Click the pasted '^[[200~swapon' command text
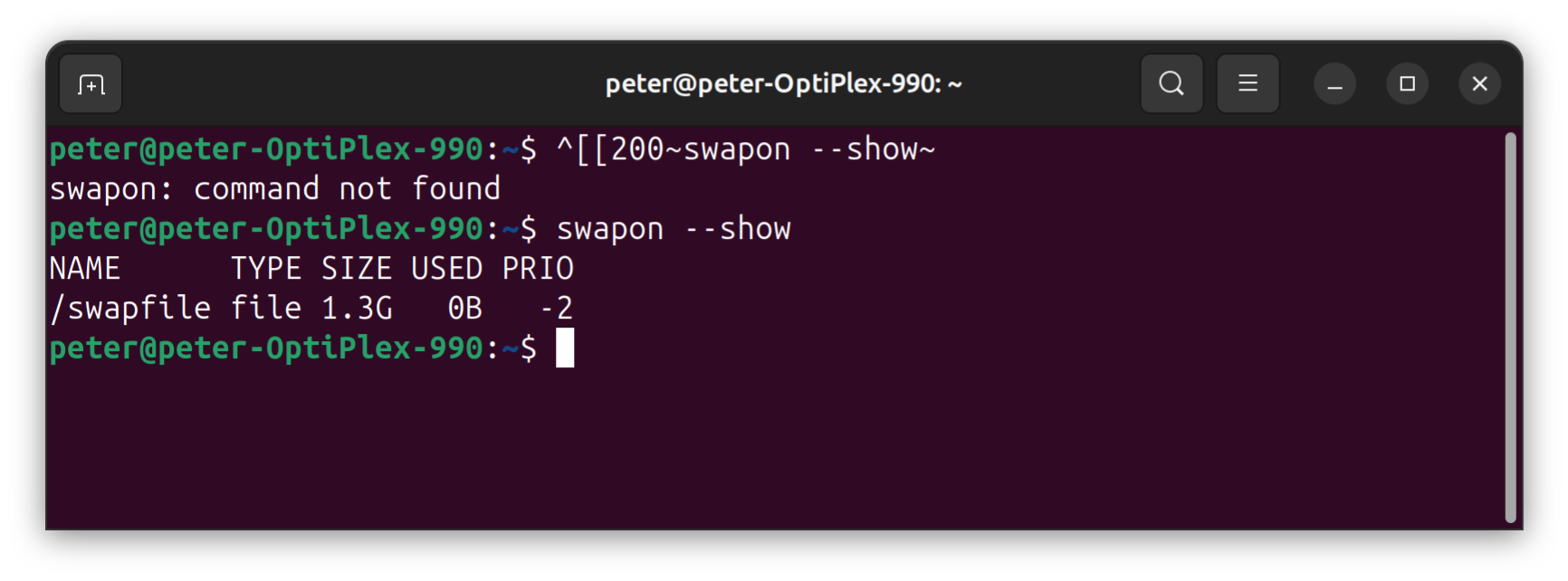Viewport: 1568px width, 581px height. [x=674, y=149]
